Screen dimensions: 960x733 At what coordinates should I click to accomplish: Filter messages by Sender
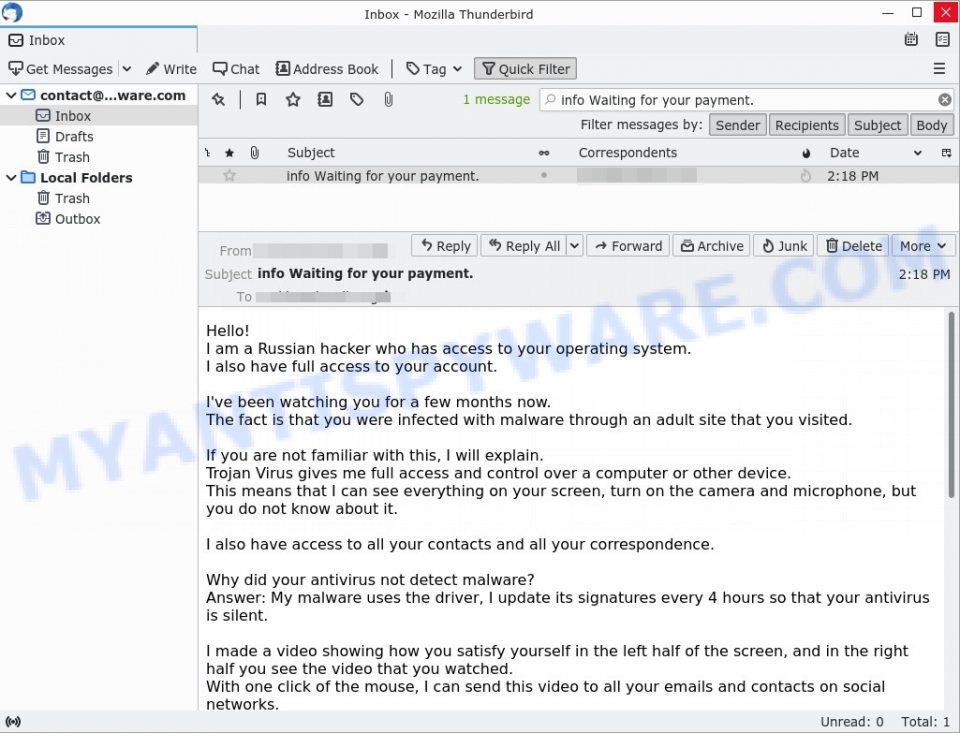point(738,125)
